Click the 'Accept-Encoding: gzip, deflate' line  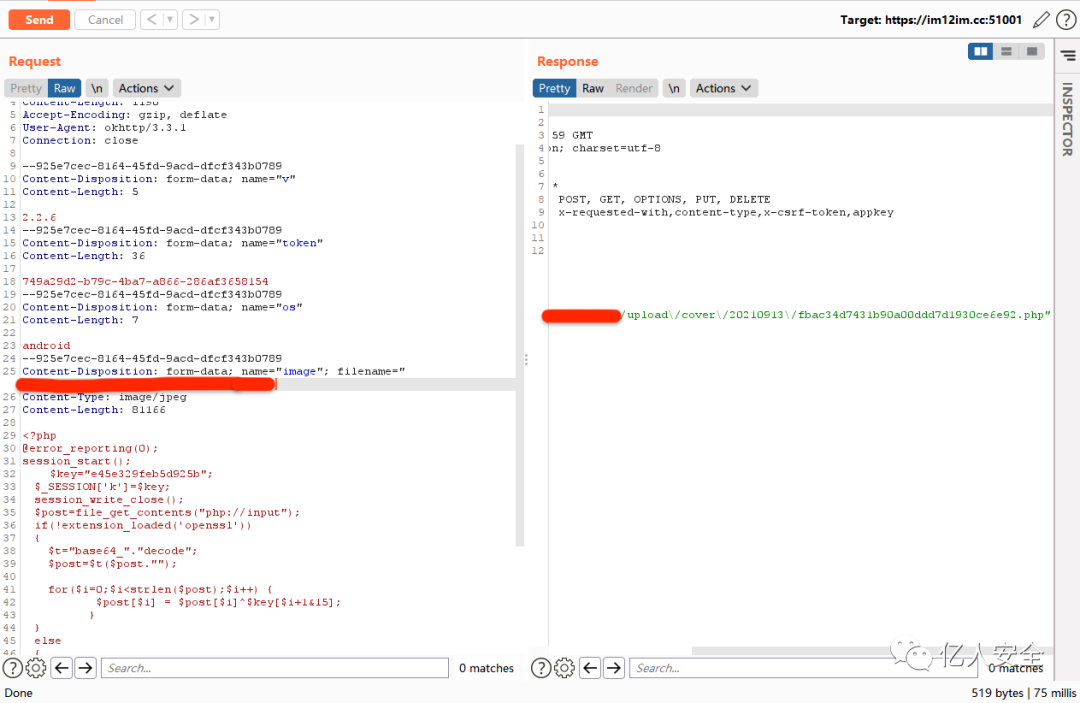point(125,115)
